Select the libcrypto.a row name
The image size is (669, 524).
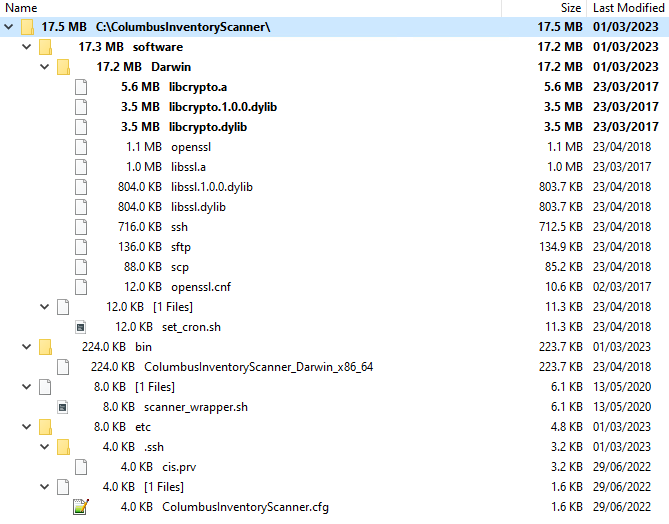[198, 87]
